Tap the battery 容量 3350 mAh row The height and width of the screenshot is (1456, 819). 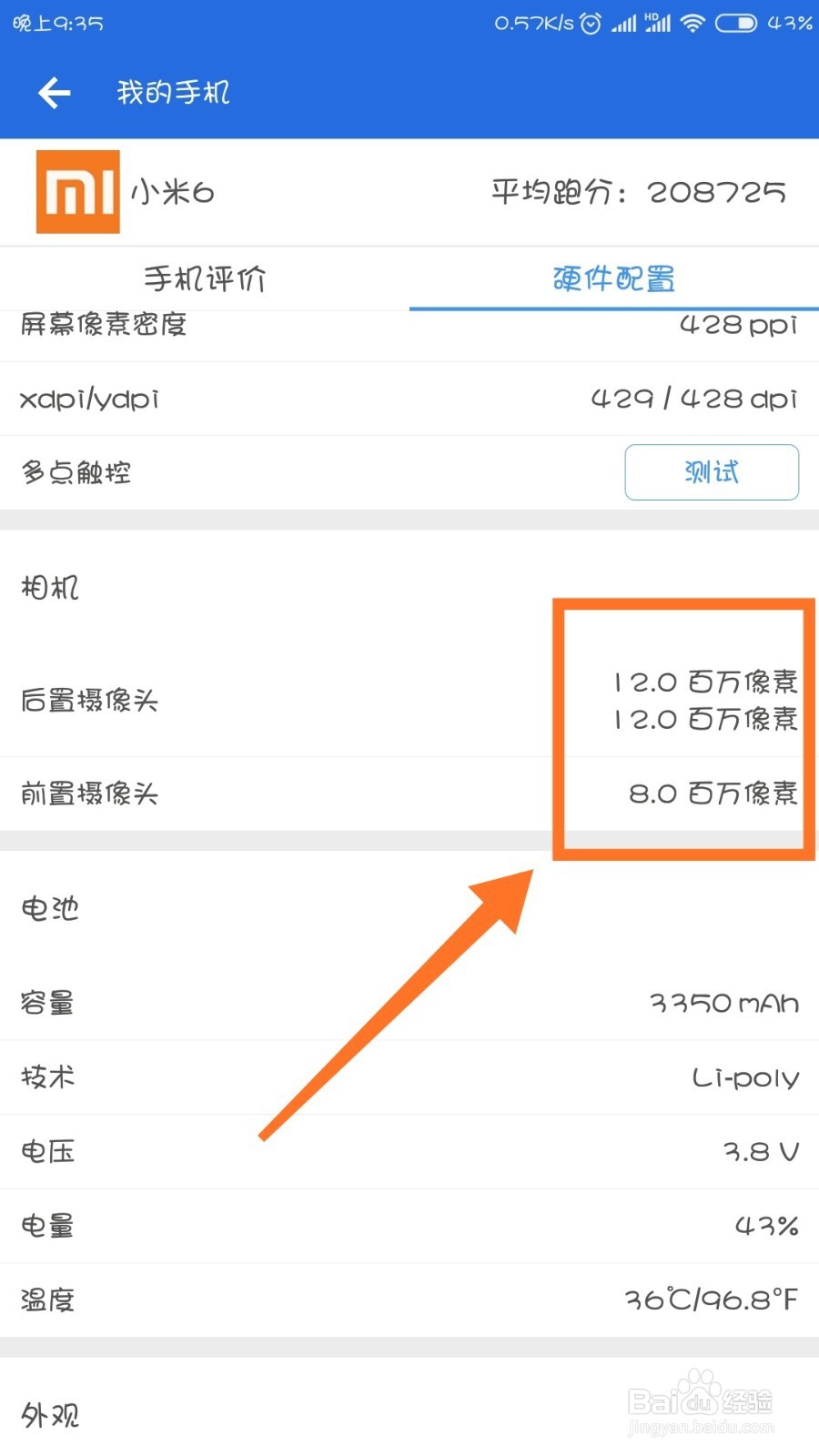pyautogui.click(x=409, y=1003)
